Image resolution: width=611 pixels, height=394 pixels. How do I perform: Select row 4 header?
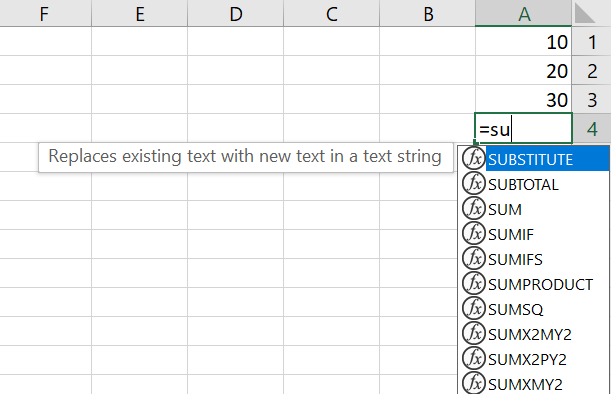coord(592,128)
